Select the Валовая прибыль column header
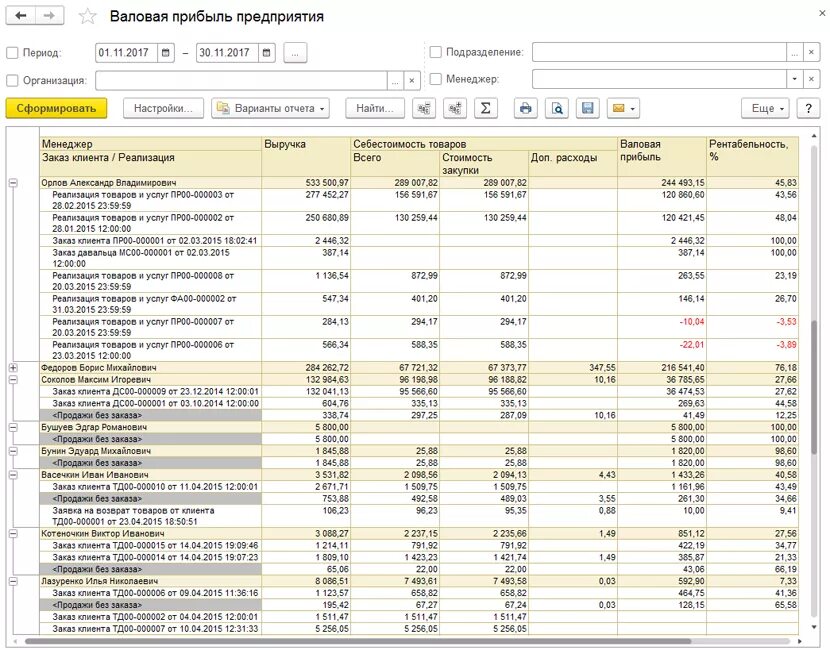This screenshot has width=830, height=650. coord(662,157)
